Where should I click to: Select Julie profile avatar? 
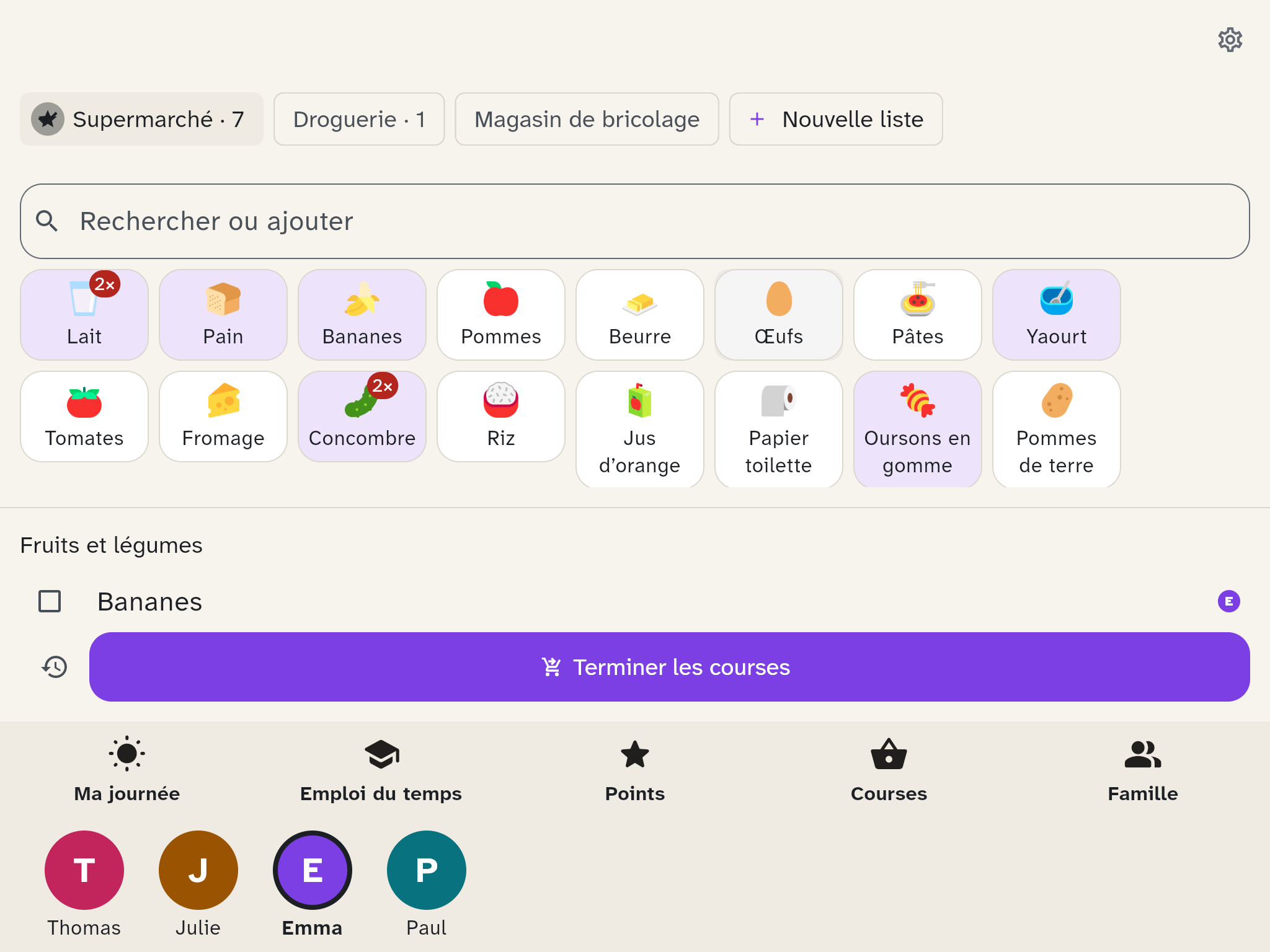pos(198,870)
